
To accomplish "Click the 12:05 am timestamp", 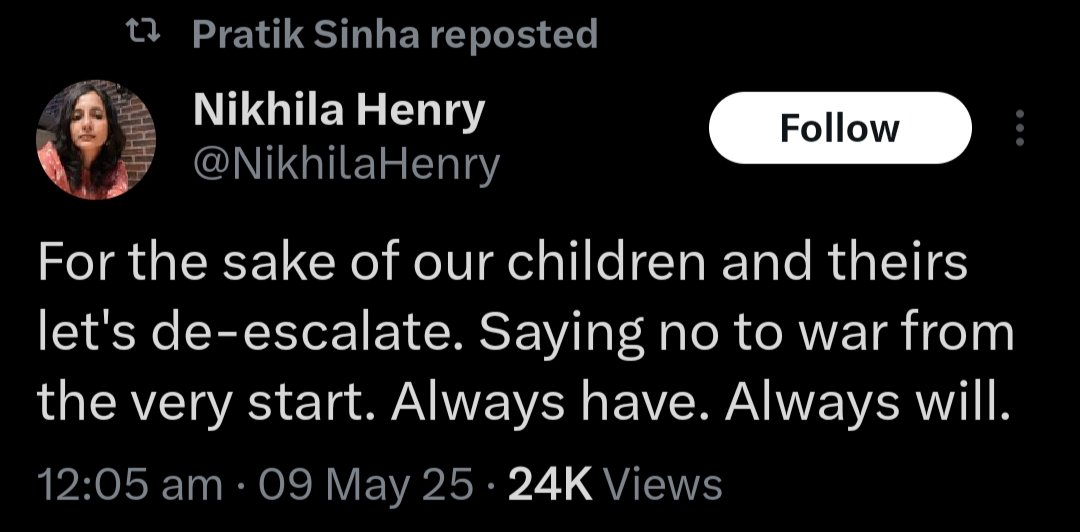I will 129,484.
